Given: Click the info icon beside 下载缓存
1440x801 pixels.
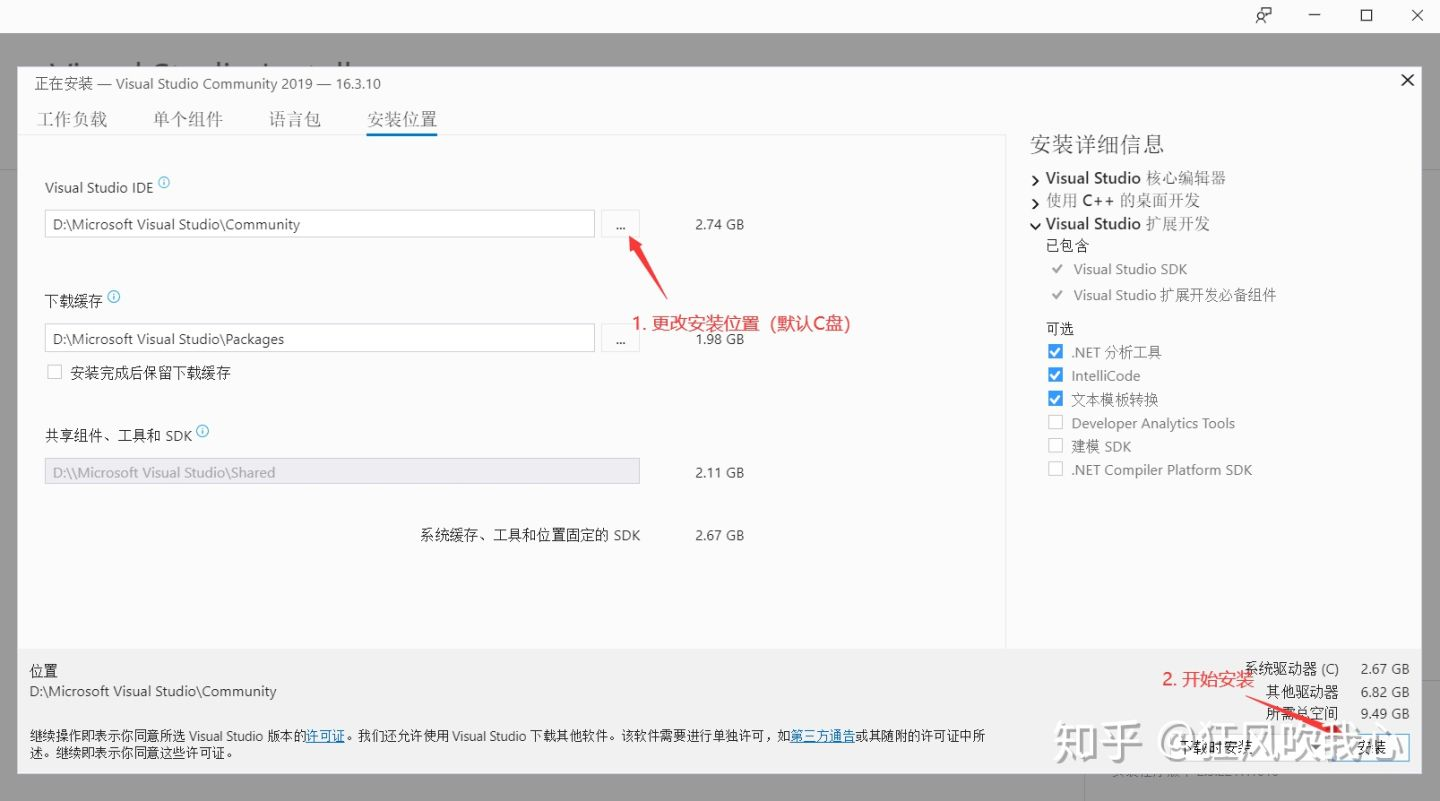Looking at the screenshot, I should (114, 295).
